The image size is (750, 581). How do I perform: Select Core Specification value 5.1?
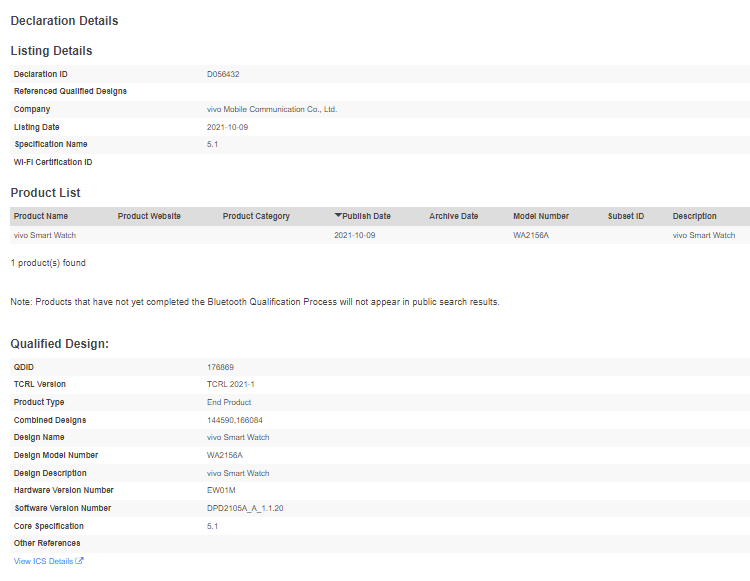[x=212, y=526]
